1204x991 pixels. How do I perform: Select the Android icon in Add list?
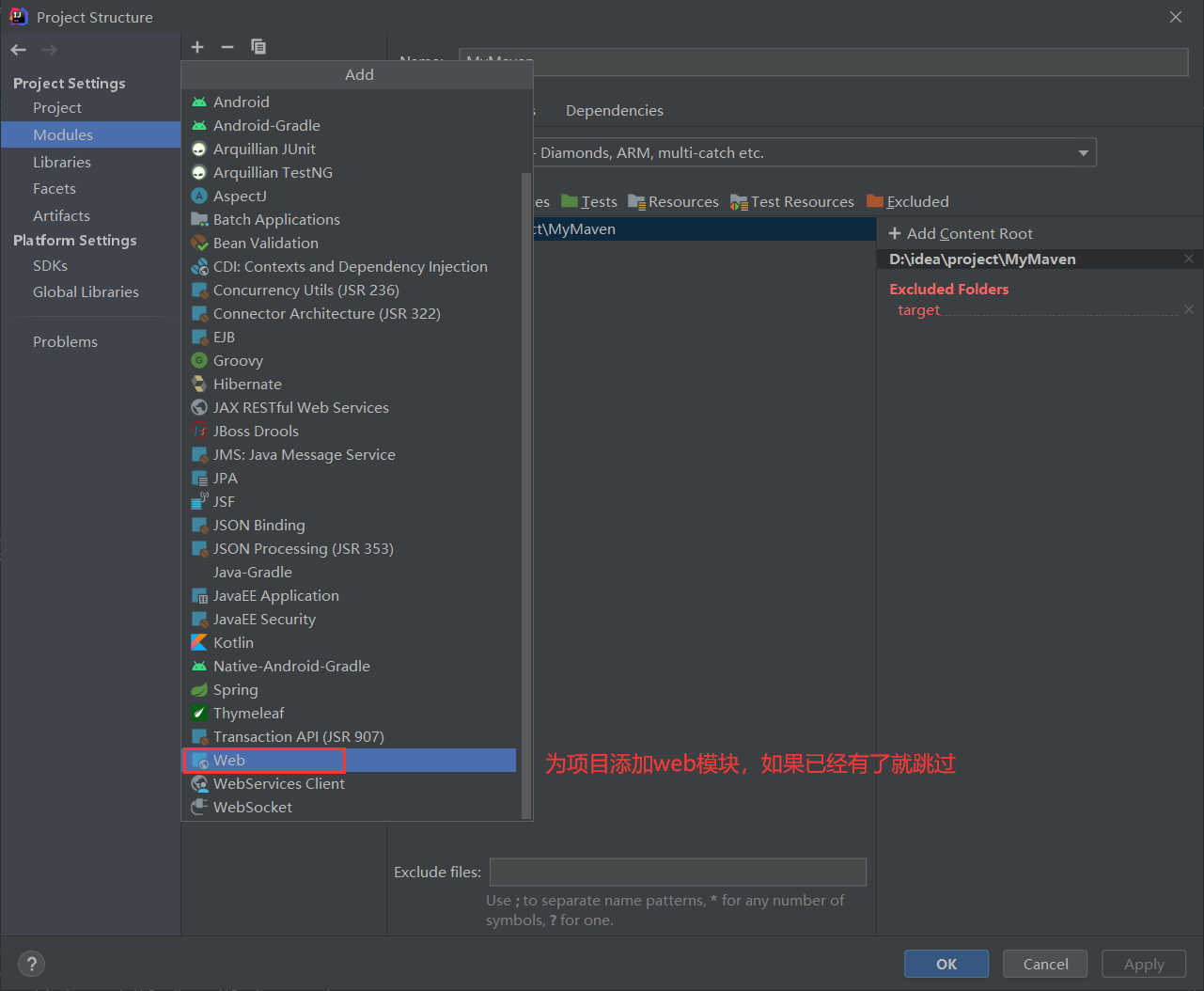pyautogui.click(x=199, y=102)
